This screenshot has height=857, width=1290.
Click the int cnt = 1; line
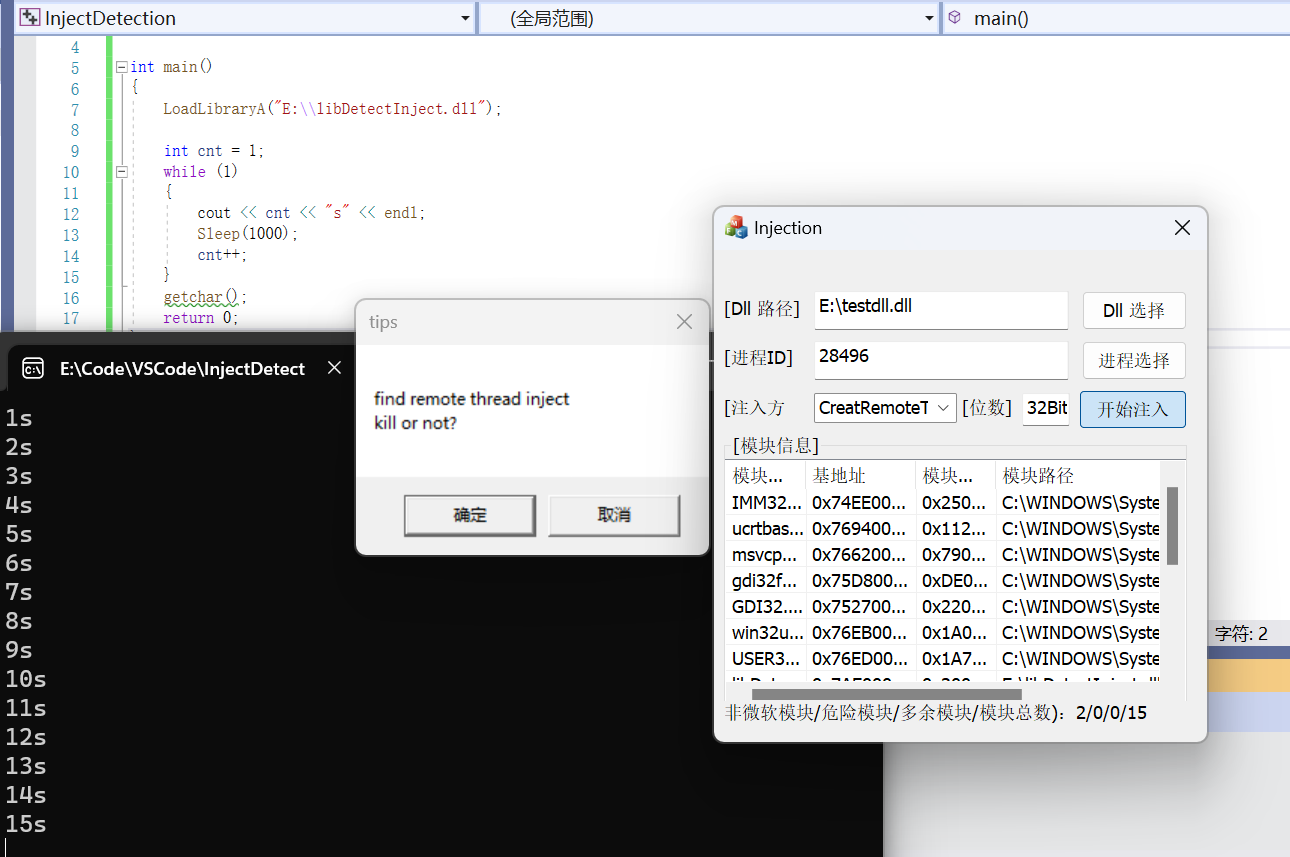(213, 151)
